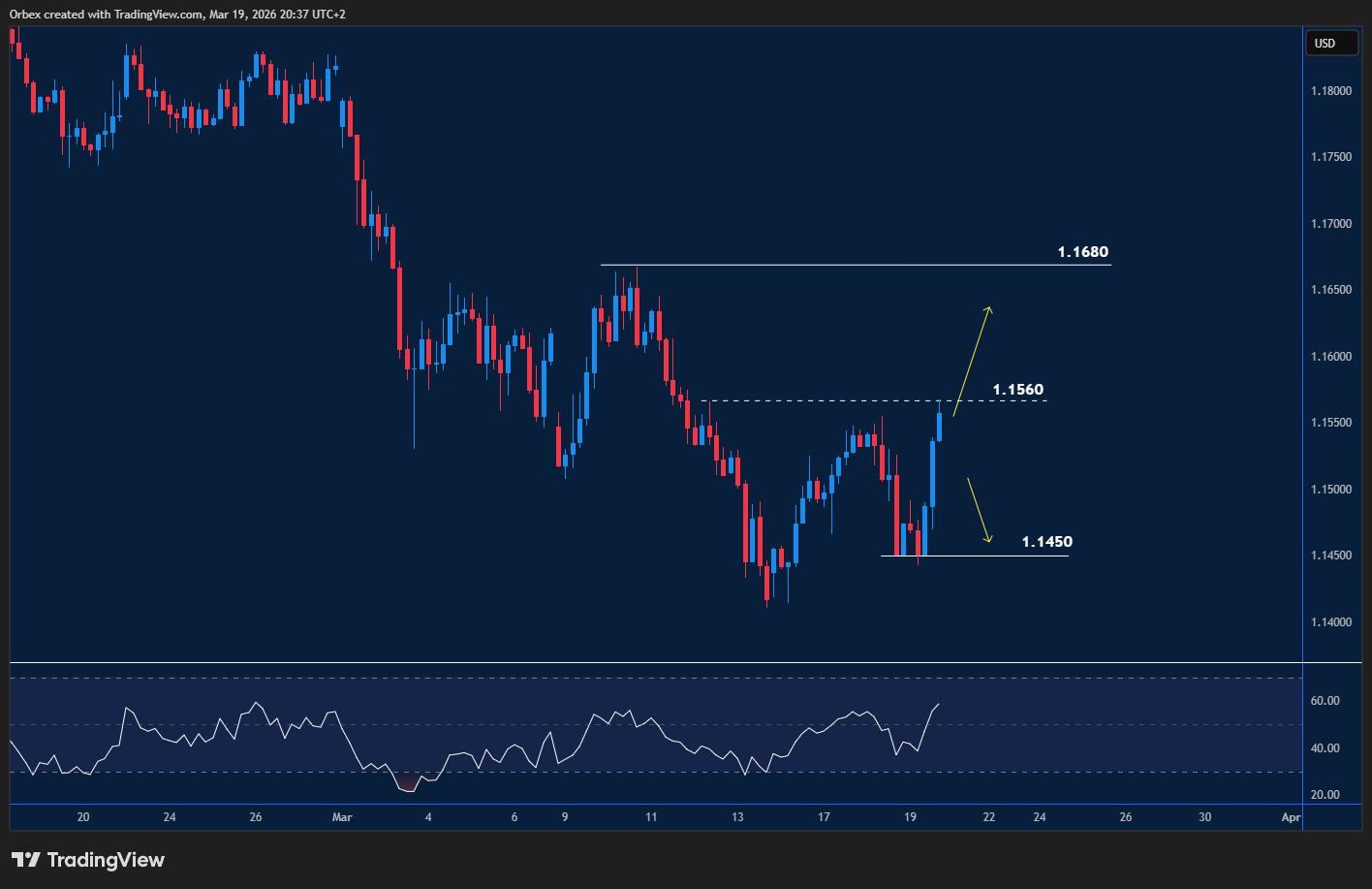1372x889 pixels.
Task: Click the 1.14500 price axis label
Action: click(x=1330, y=556)
